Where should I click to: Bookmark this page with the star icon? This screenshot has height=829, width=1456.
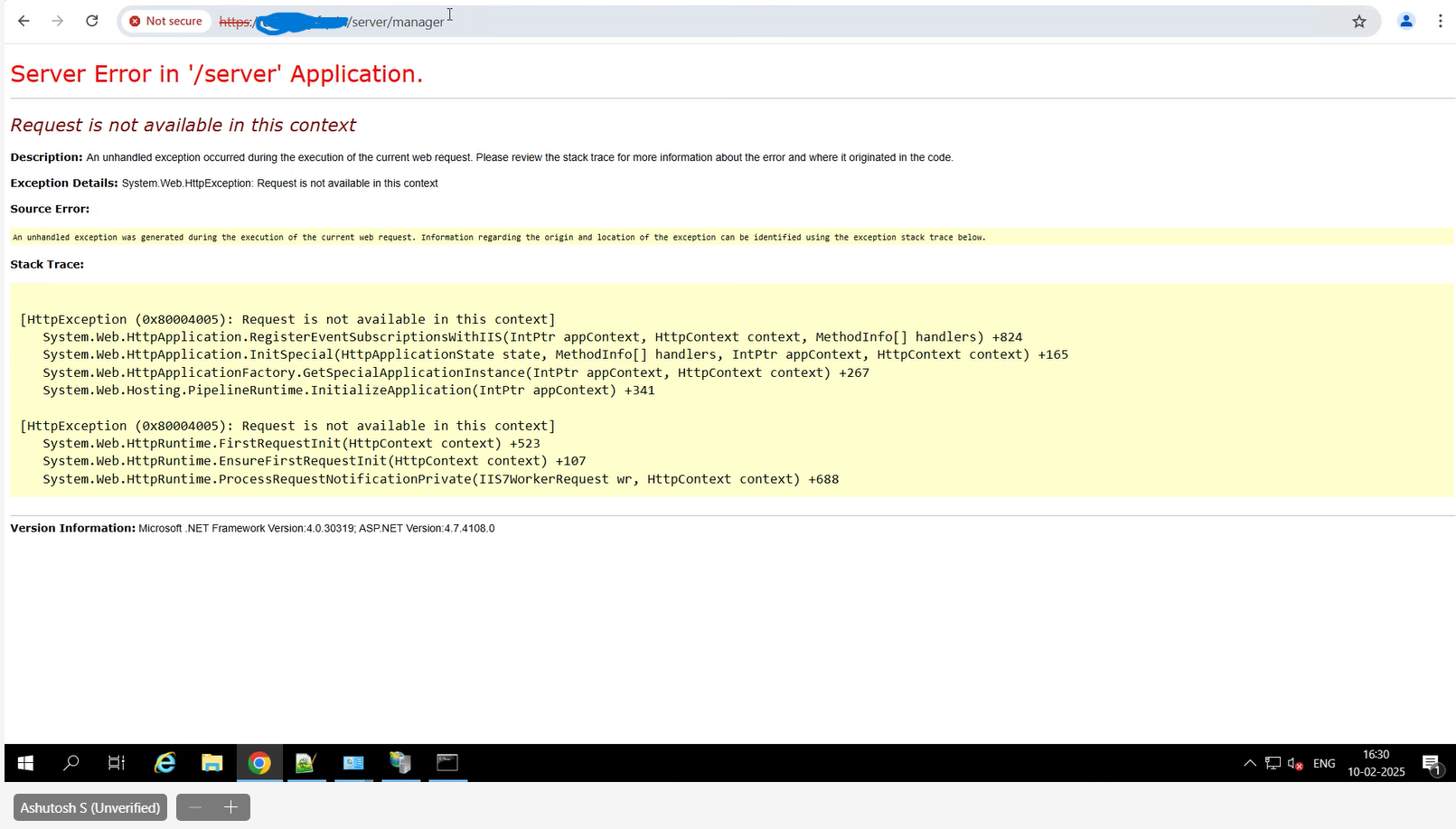click(x=1359, y=21)
